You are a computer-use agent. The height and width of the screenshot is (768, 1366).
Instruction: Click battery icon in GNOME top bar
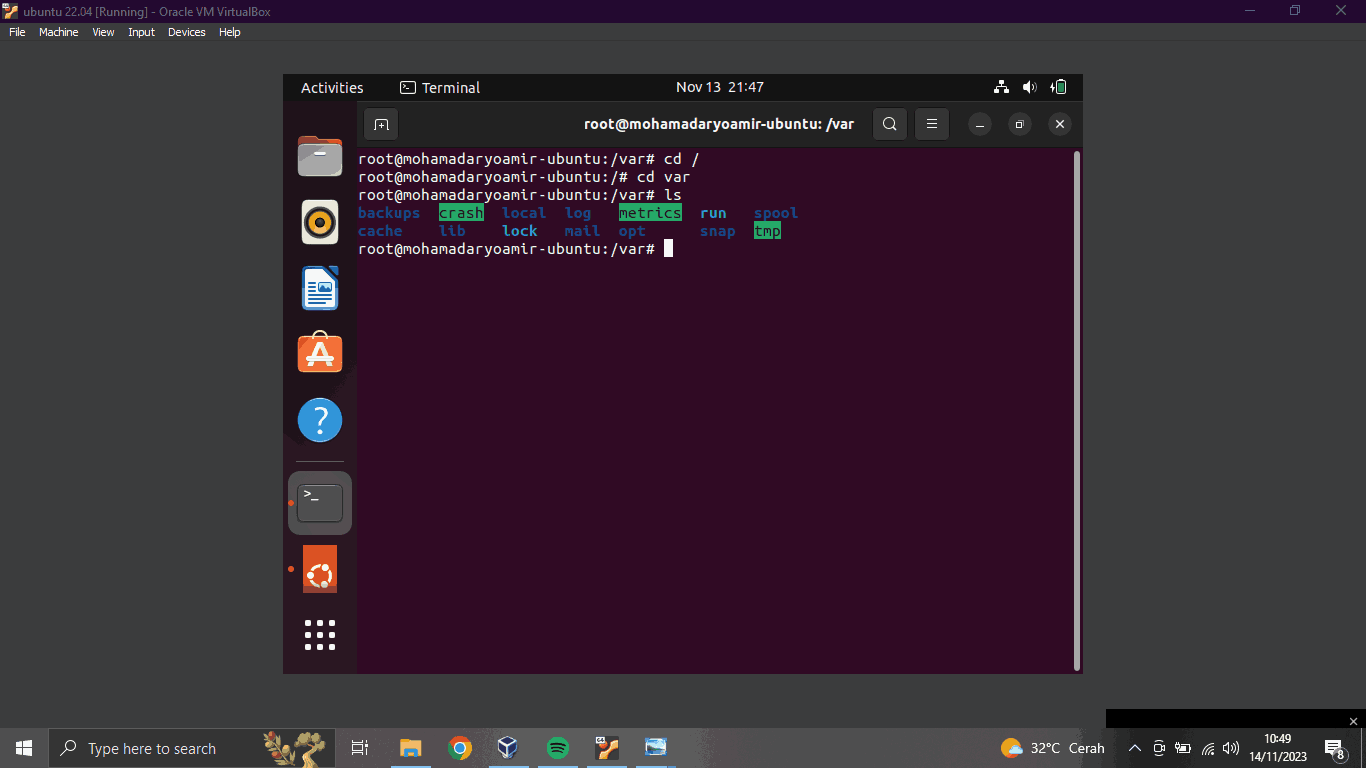pos(1059,87)
